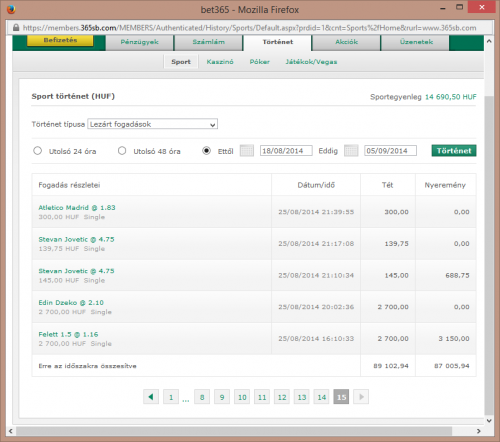Screen dimensions: 500x442
Task: Click the 25/08/2014 16:10:33 date cell
Action: click(316, 339)
